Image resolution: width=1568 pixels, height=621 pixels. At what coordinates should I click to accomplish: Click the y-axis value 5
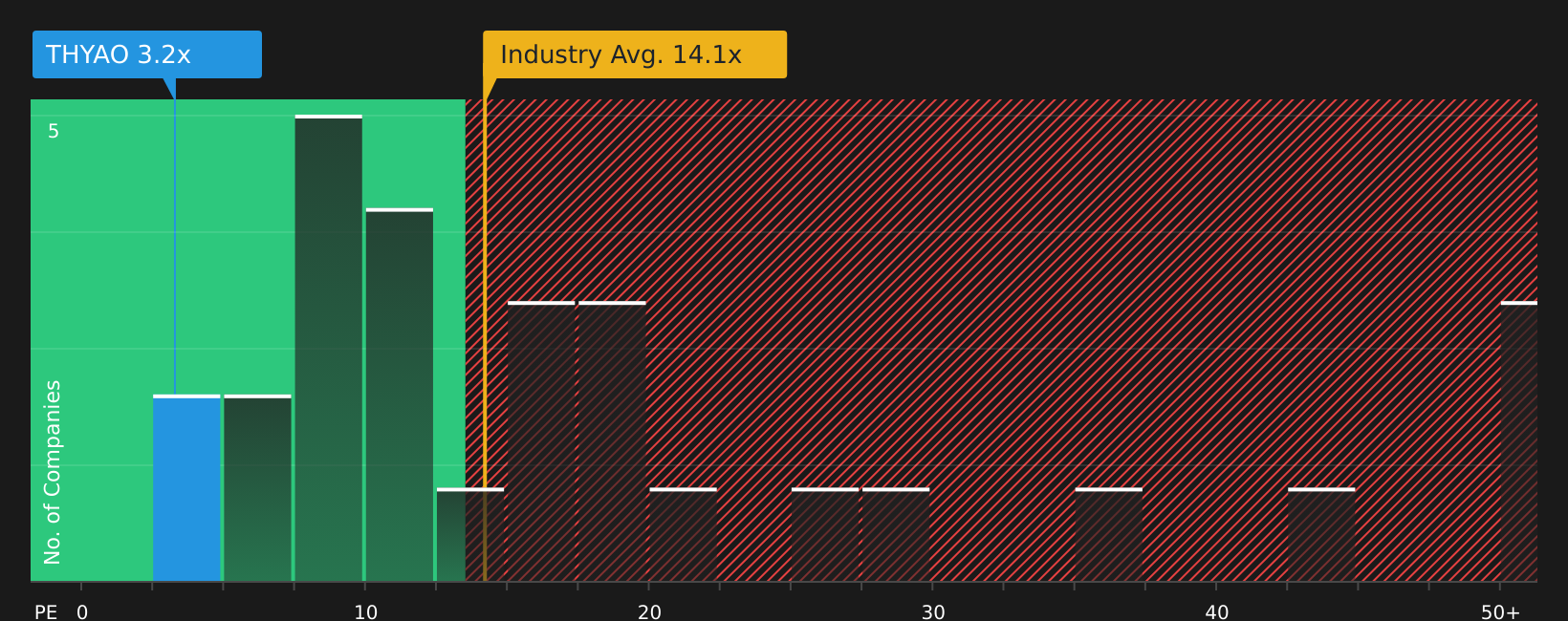tap(54, 131)
